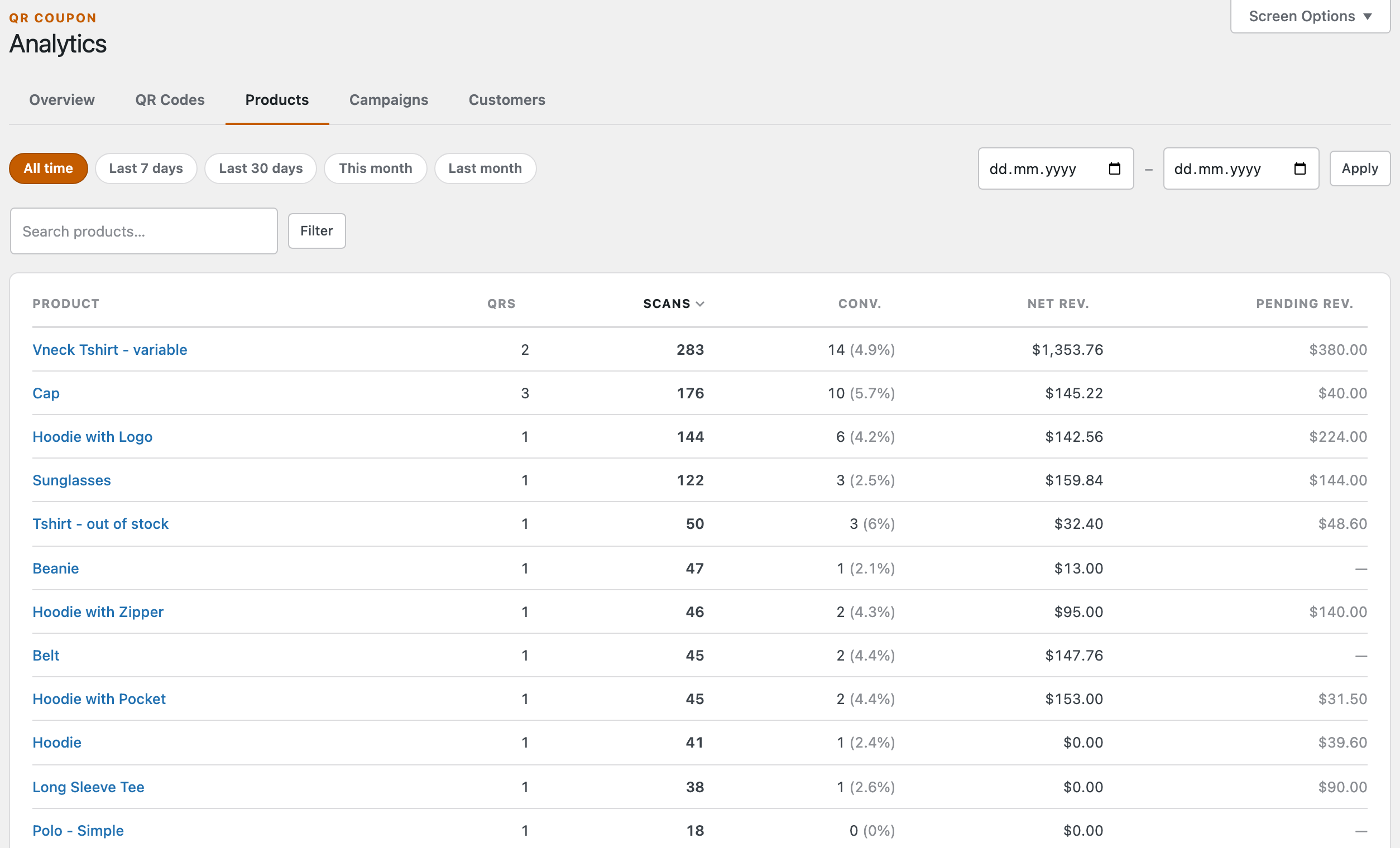The width and height of the screenshot is (1400, 848).
Task: Click the $1,353.76 net revenue value
Action: (1068, 350)
